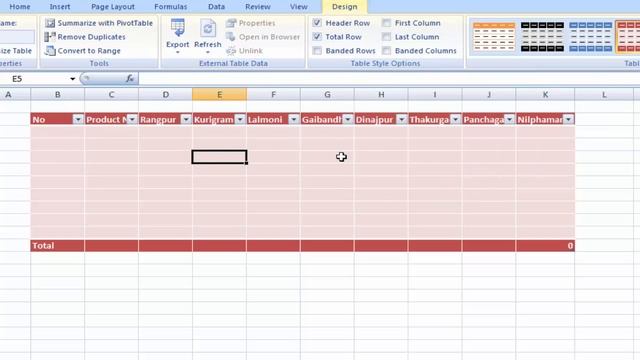Click the Export table icon
This screenshot has height=360, width=640.
178,28
